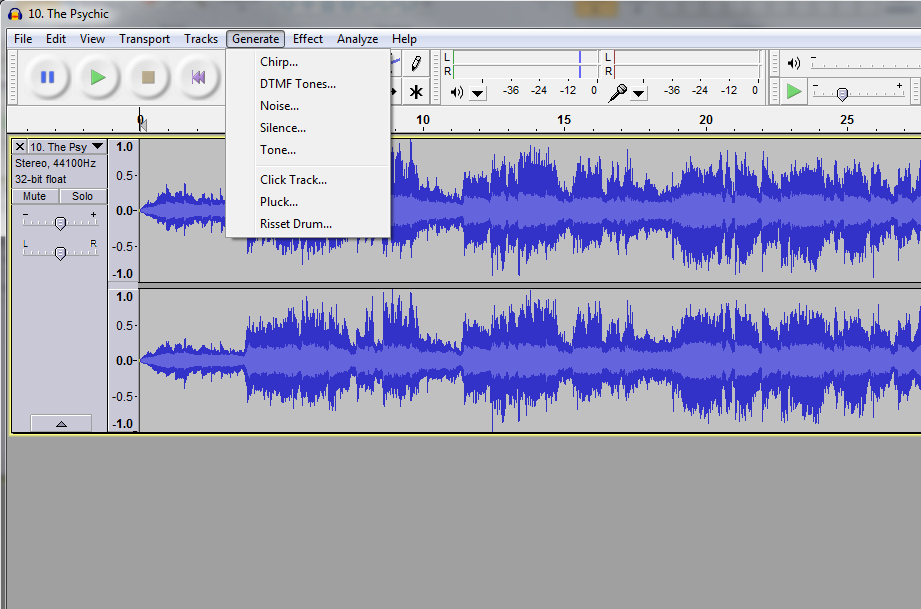
Task: Click the microphone recording meter icon
Action: click(617, 92)
